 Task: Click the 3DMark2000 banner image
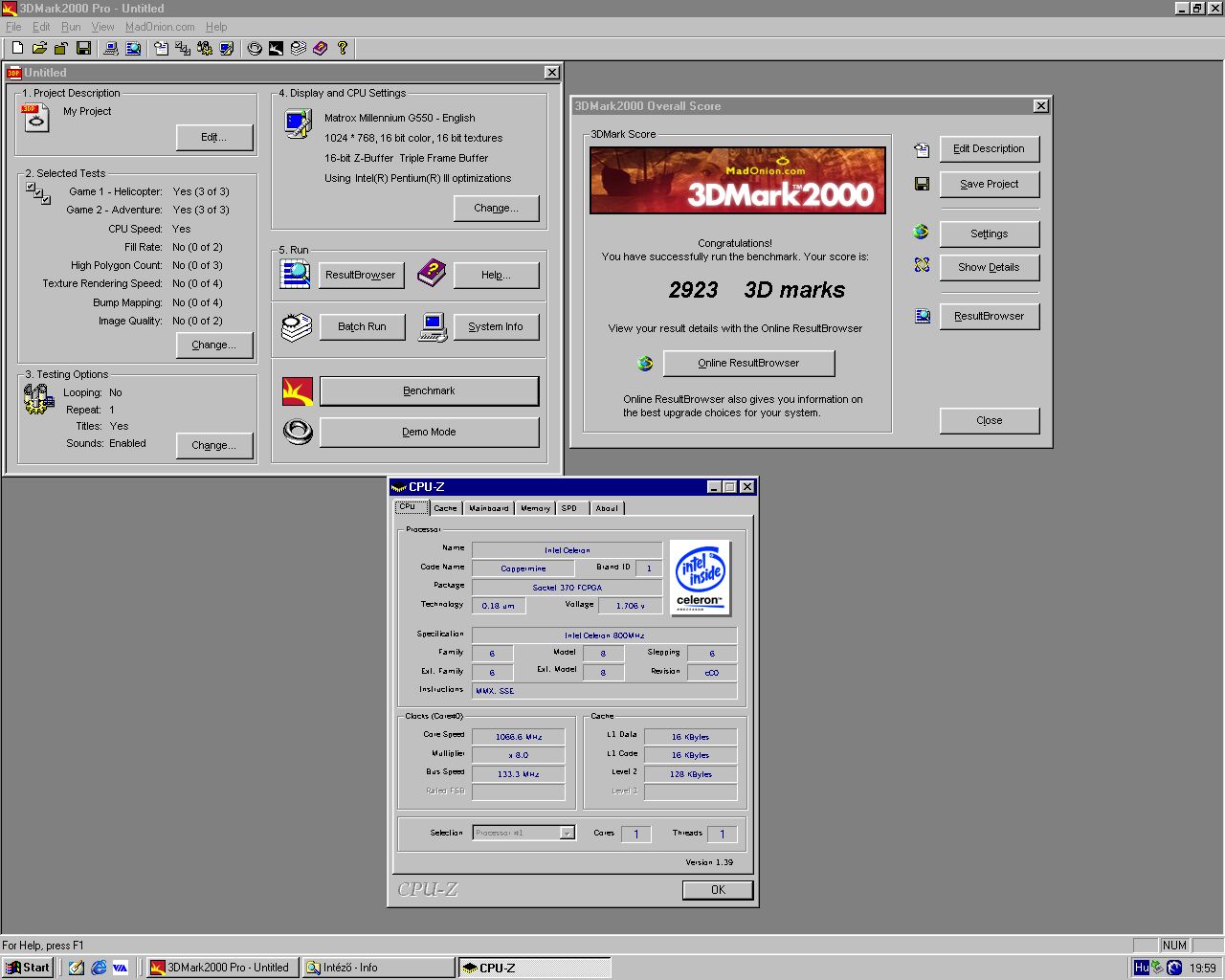coord(738,181)
